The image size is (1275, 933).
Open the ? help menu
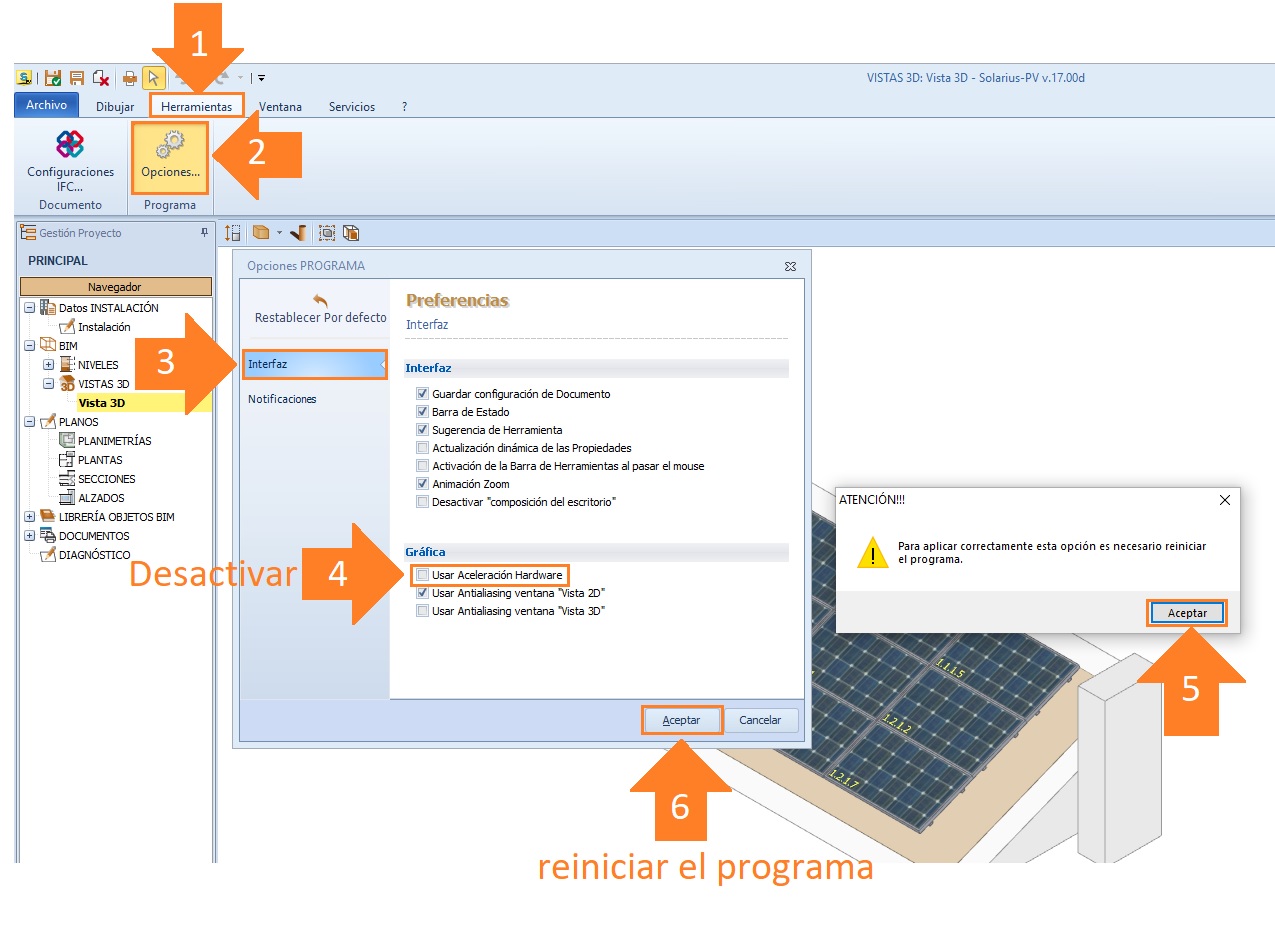click(x=405, y=106)
